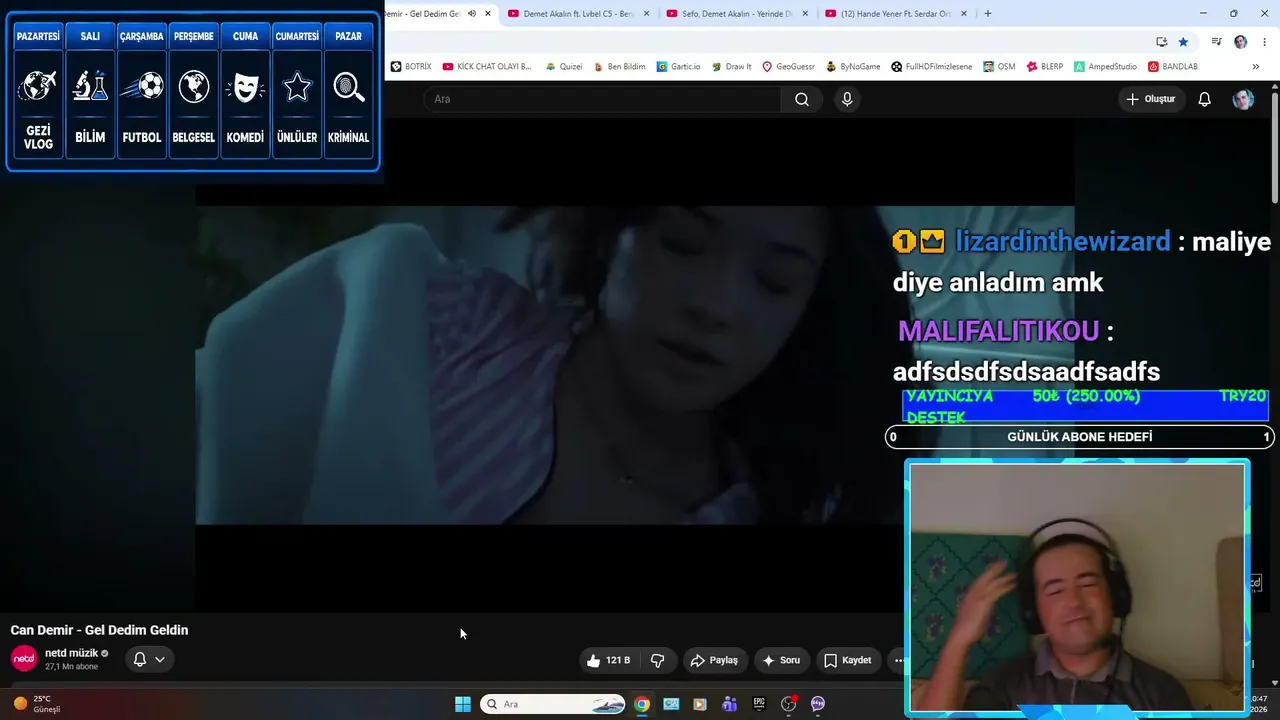Dislike the video with thumbs down
This screenshot has height=720, width=1280.
click(657, 660)
